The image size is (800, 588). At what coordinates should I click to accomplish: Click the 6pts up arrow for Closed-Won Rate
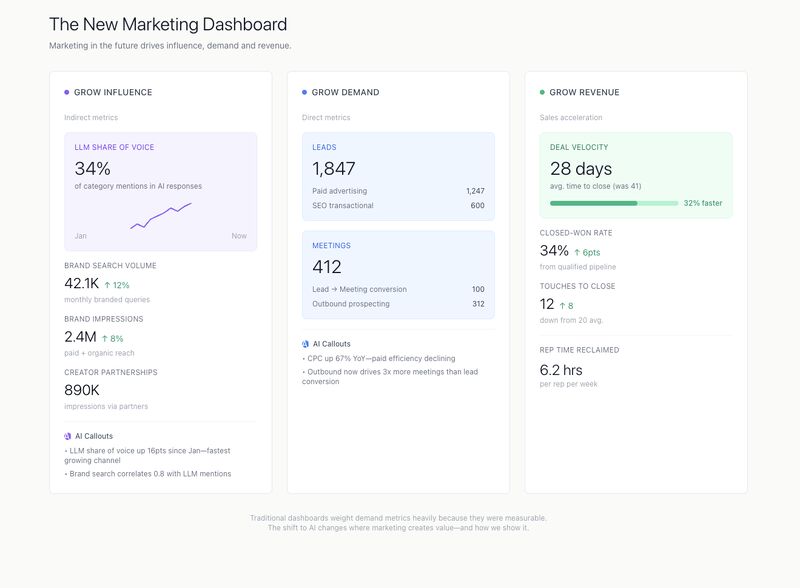point(577,252)
